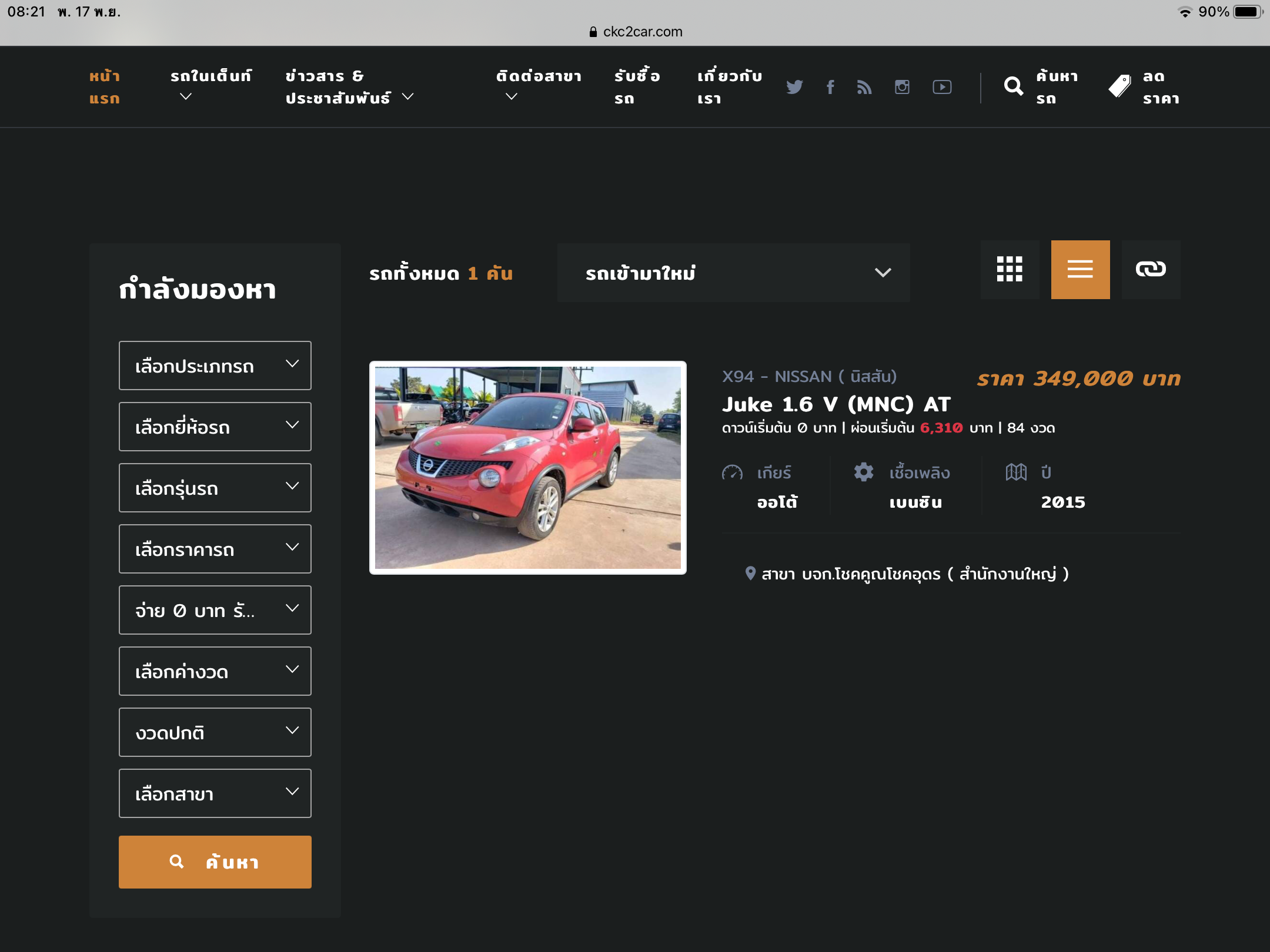Open the Juke 1.6 V (MNC) AT listing title
Screen dimensions: 1270x952
pyautogui.click(x=835, y=404)
